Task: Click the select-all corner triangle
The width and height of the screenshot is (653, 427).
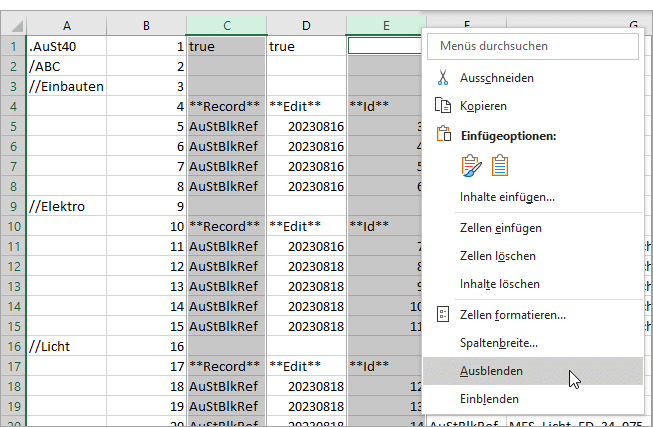Action: pos(17,27)
